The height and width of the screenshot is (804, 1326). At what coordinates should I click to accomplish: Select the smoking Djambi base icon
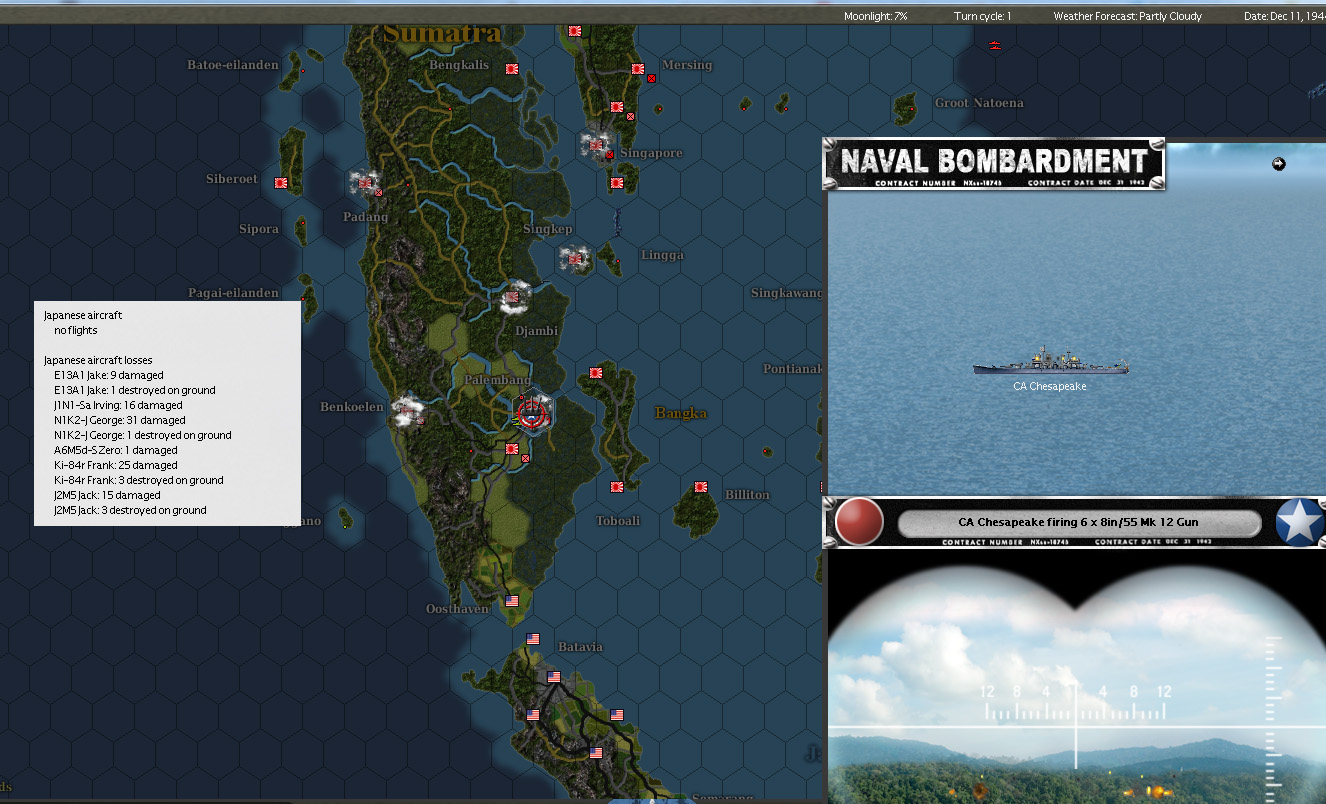point(514,297)
